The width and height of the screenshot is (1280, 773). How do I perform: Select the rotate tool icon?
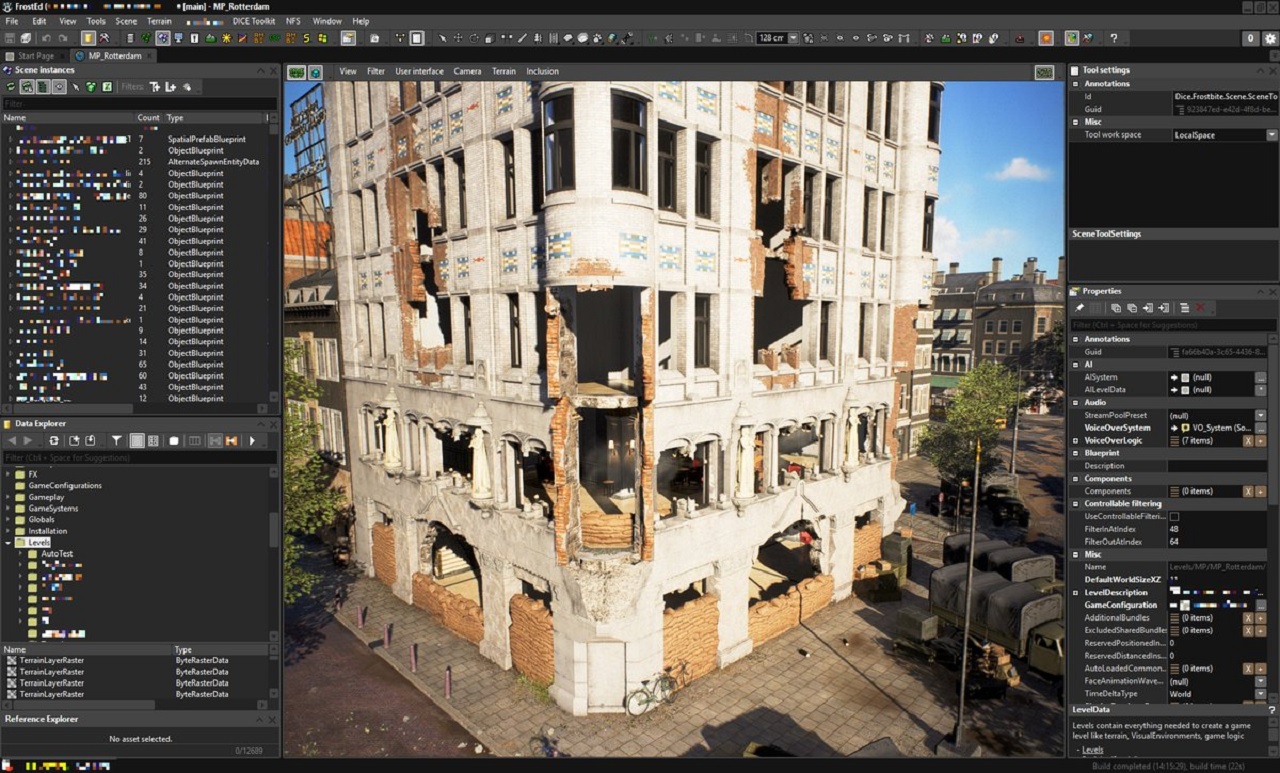pyautogui.click(x=473, y=38)
